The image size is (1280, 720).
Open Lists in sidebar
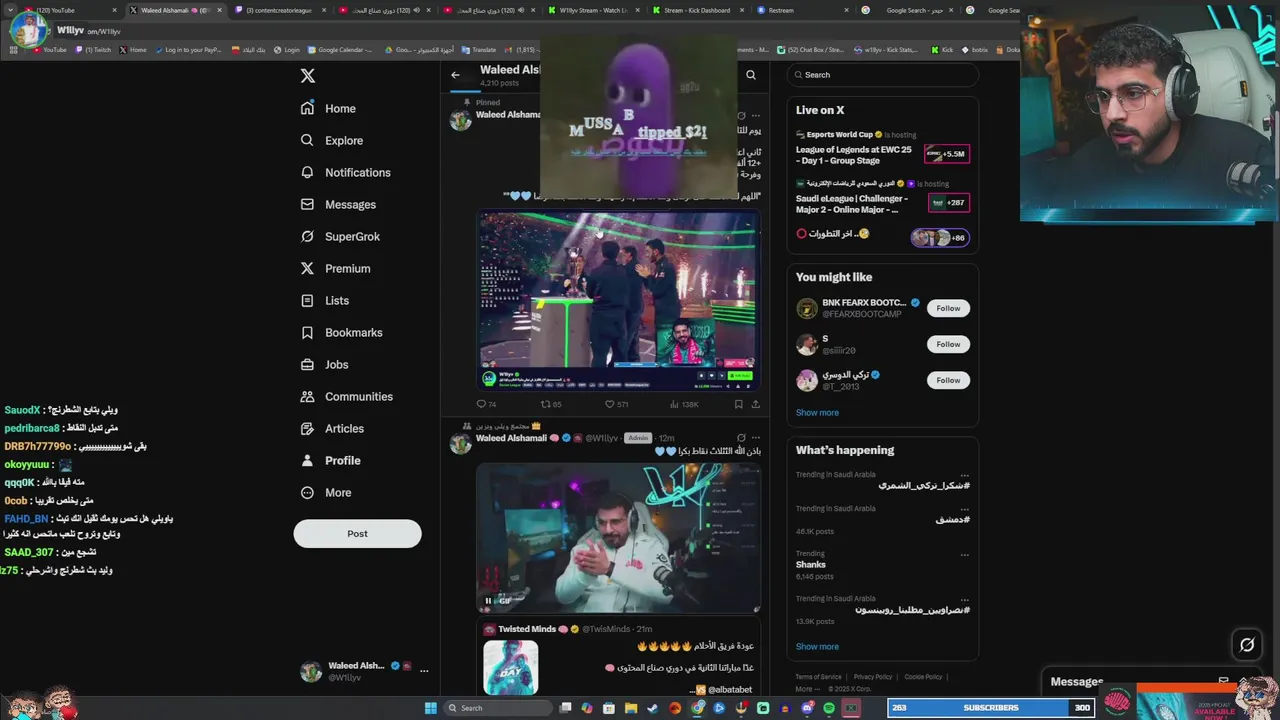click(324, 300)
